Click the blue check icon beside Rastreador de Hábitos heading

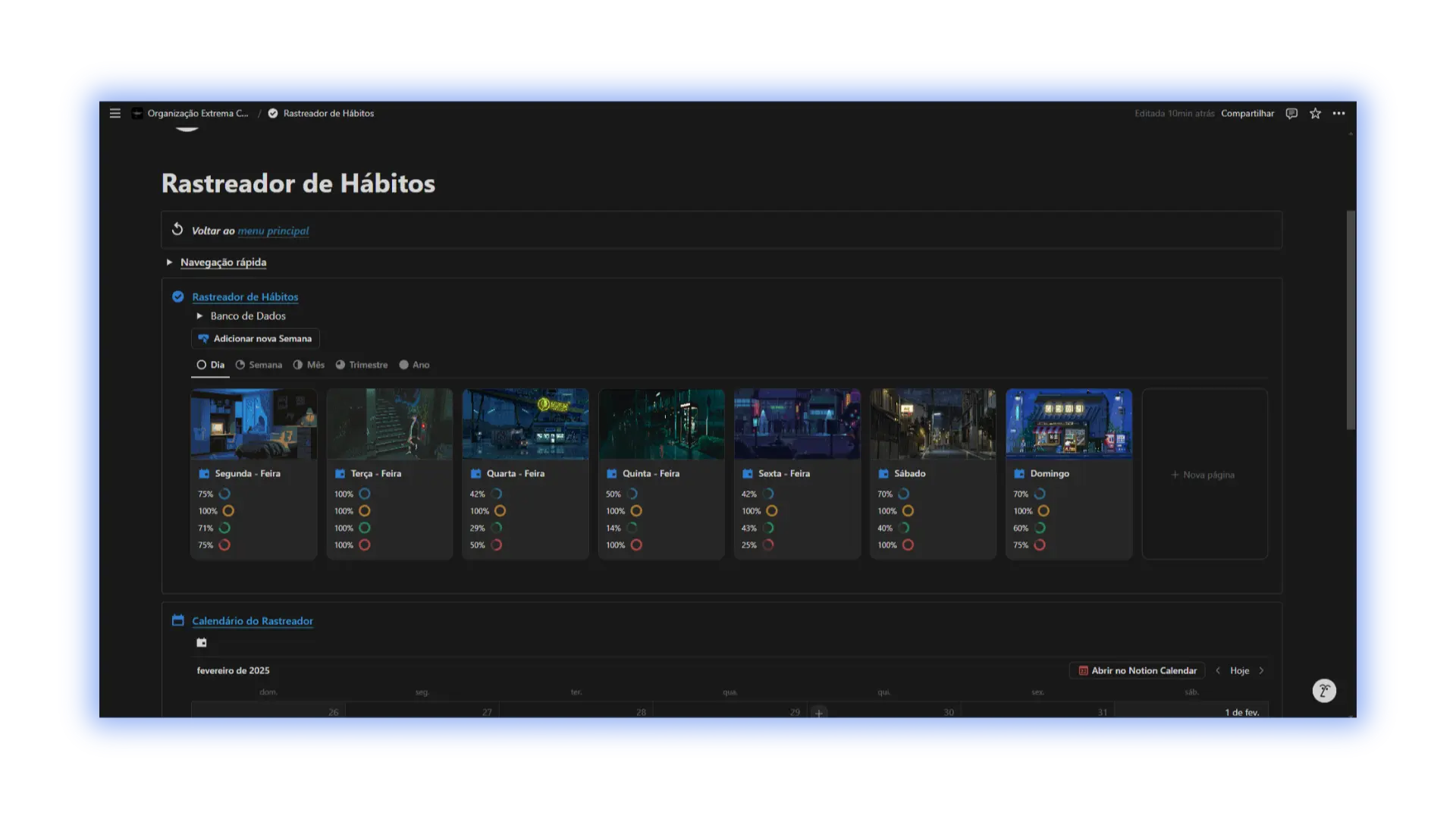(x=178, y=297)
